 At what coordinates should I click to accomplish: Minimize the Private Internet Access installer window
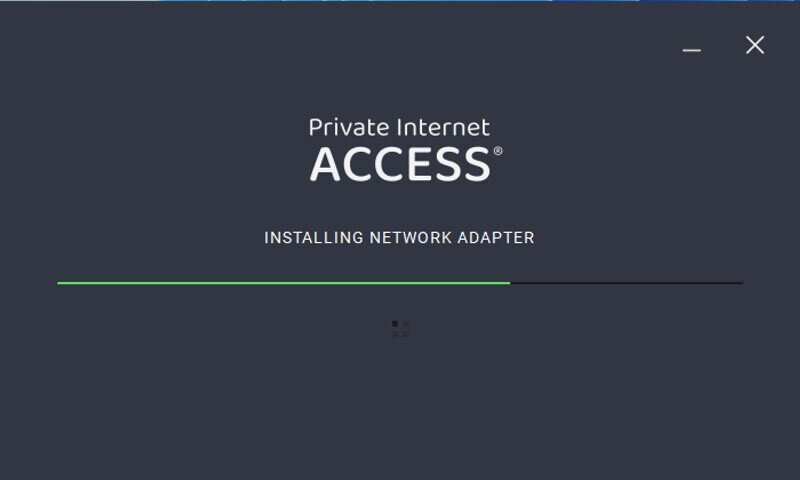pos(691,50)
